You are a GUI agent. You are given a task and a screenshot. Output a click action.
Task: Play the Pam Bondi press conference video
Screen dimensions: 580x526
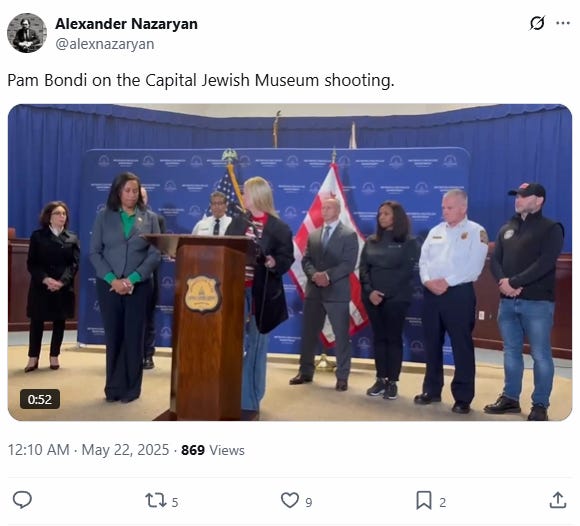click(x=290, y=262)
